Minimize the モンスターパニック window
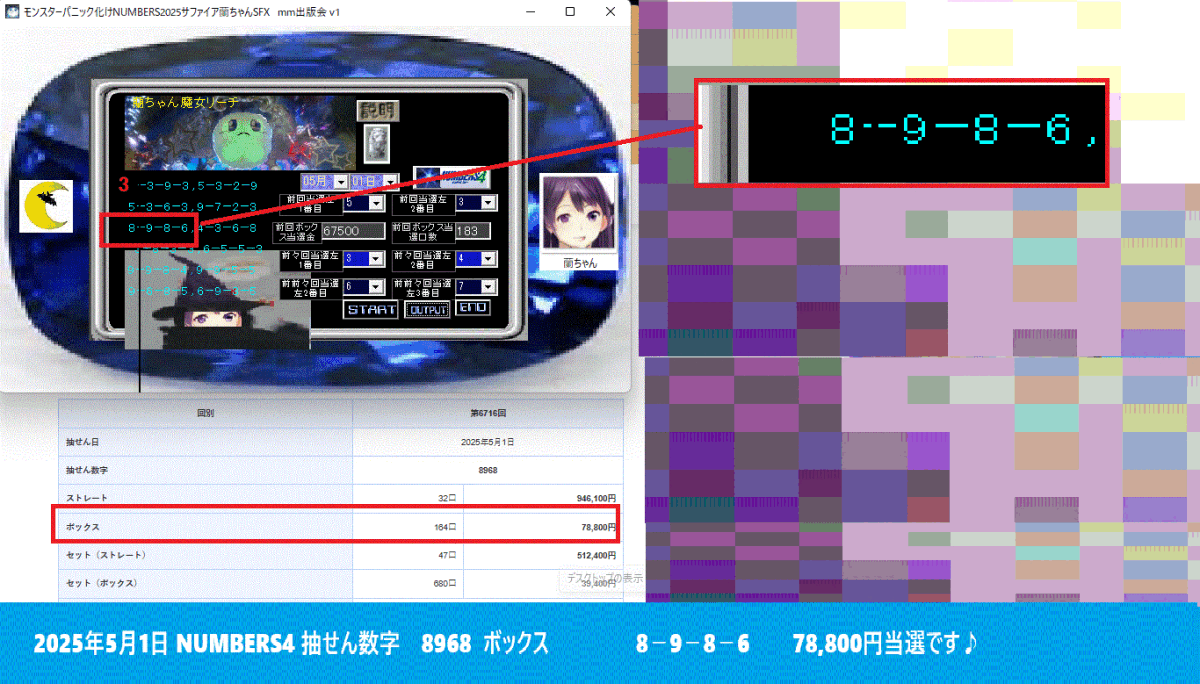This screenshot has width=1200, height=684. [x=529, y=12]
